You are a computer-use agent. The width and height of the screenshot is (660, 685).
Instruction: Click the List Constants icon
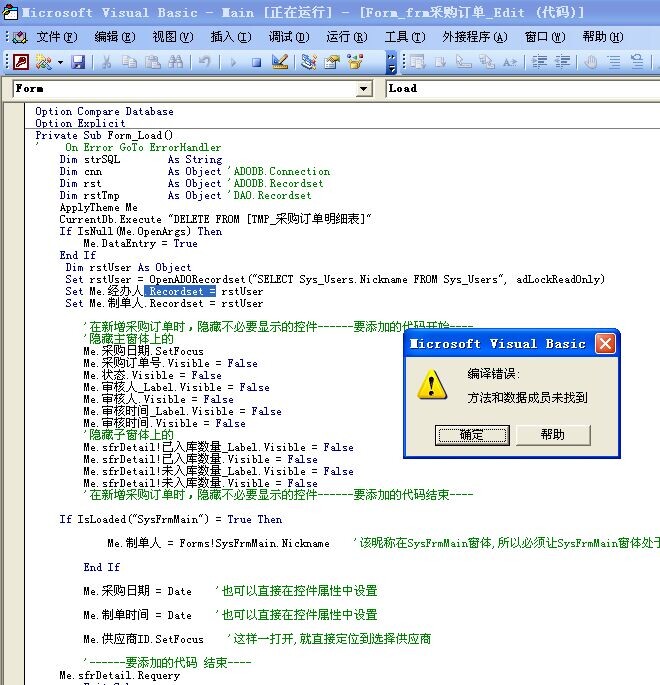pyautogui.click(x=441, y=62)
